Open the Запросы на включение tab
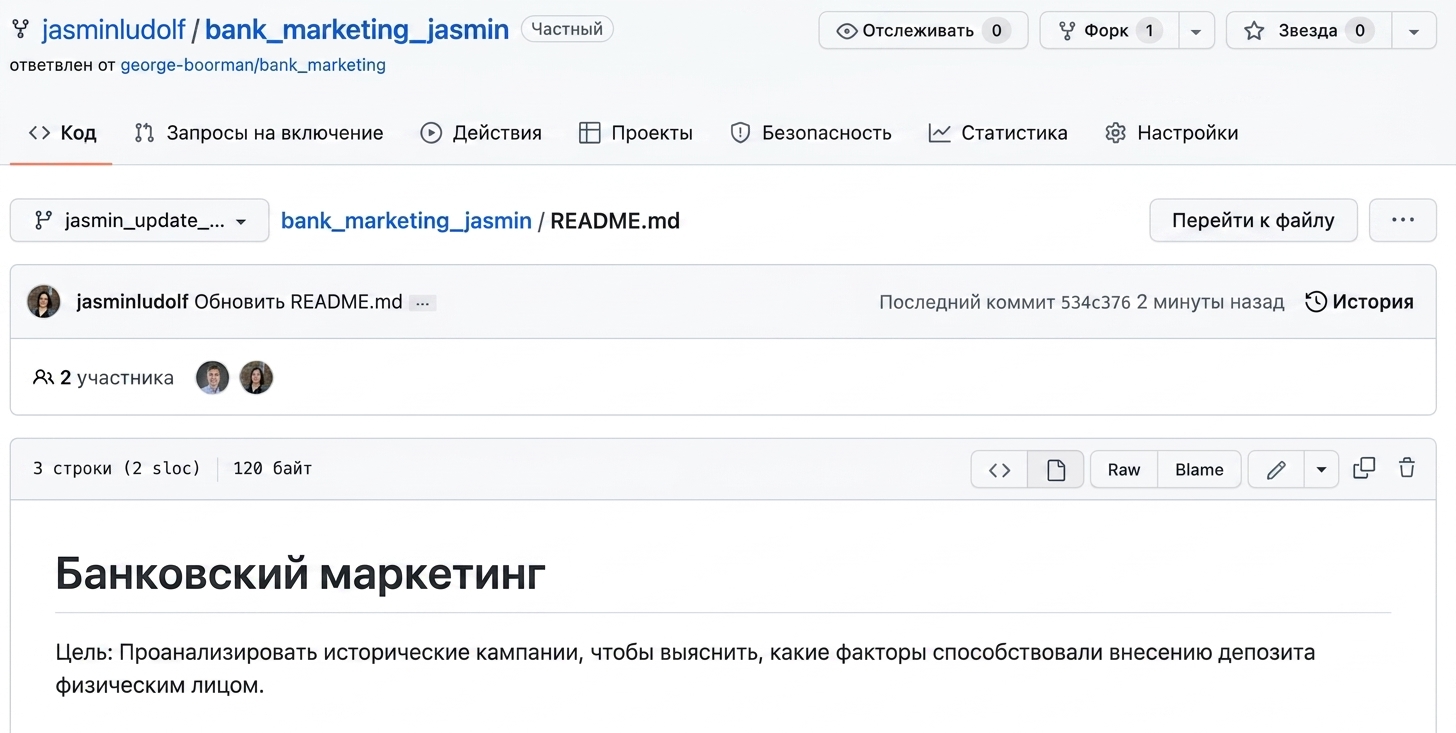This screenshot has height=733, width=1456. 259,133
